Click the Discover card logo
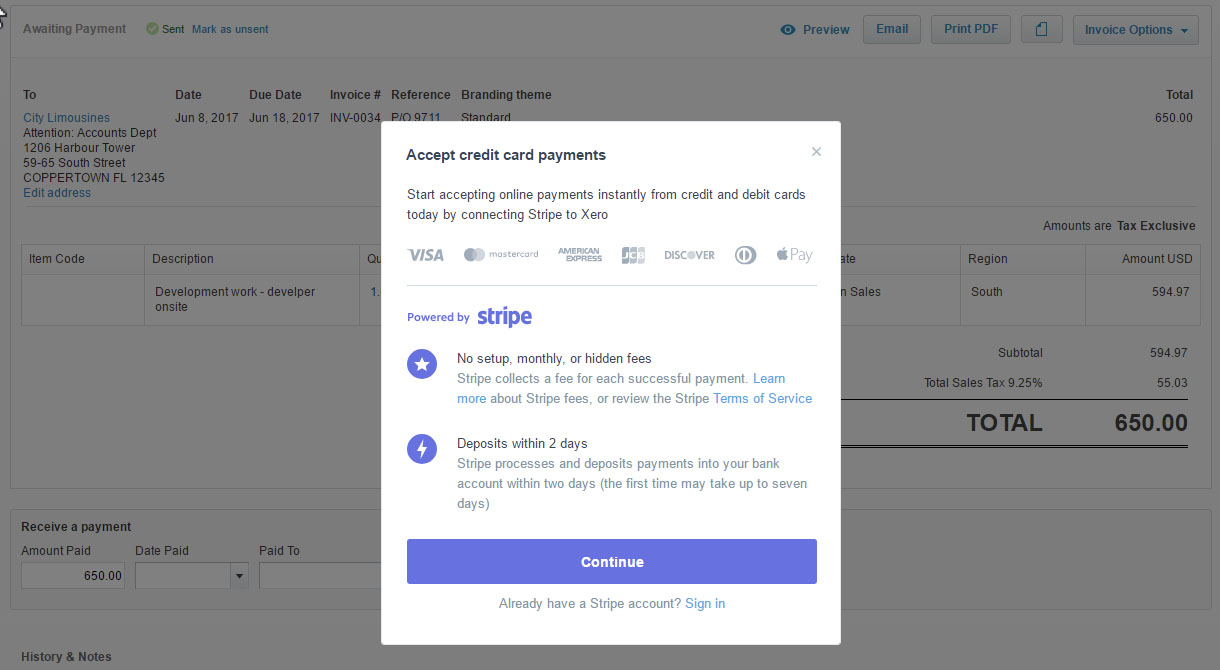 pos(690,255)
